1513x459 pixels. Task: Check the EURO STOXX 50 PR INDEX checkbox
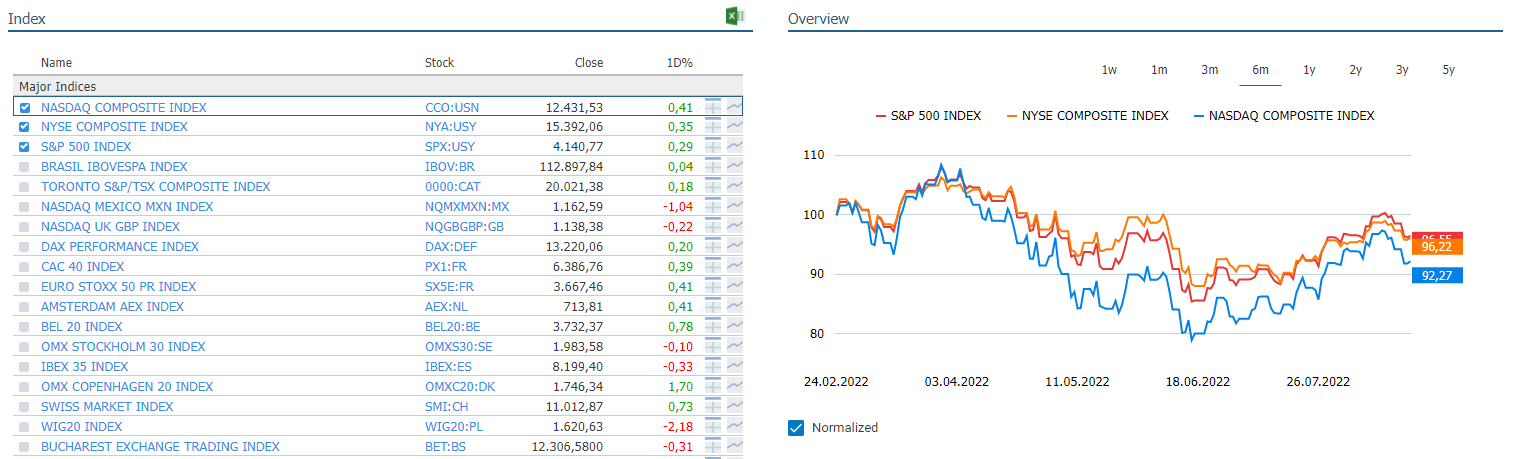25,287
